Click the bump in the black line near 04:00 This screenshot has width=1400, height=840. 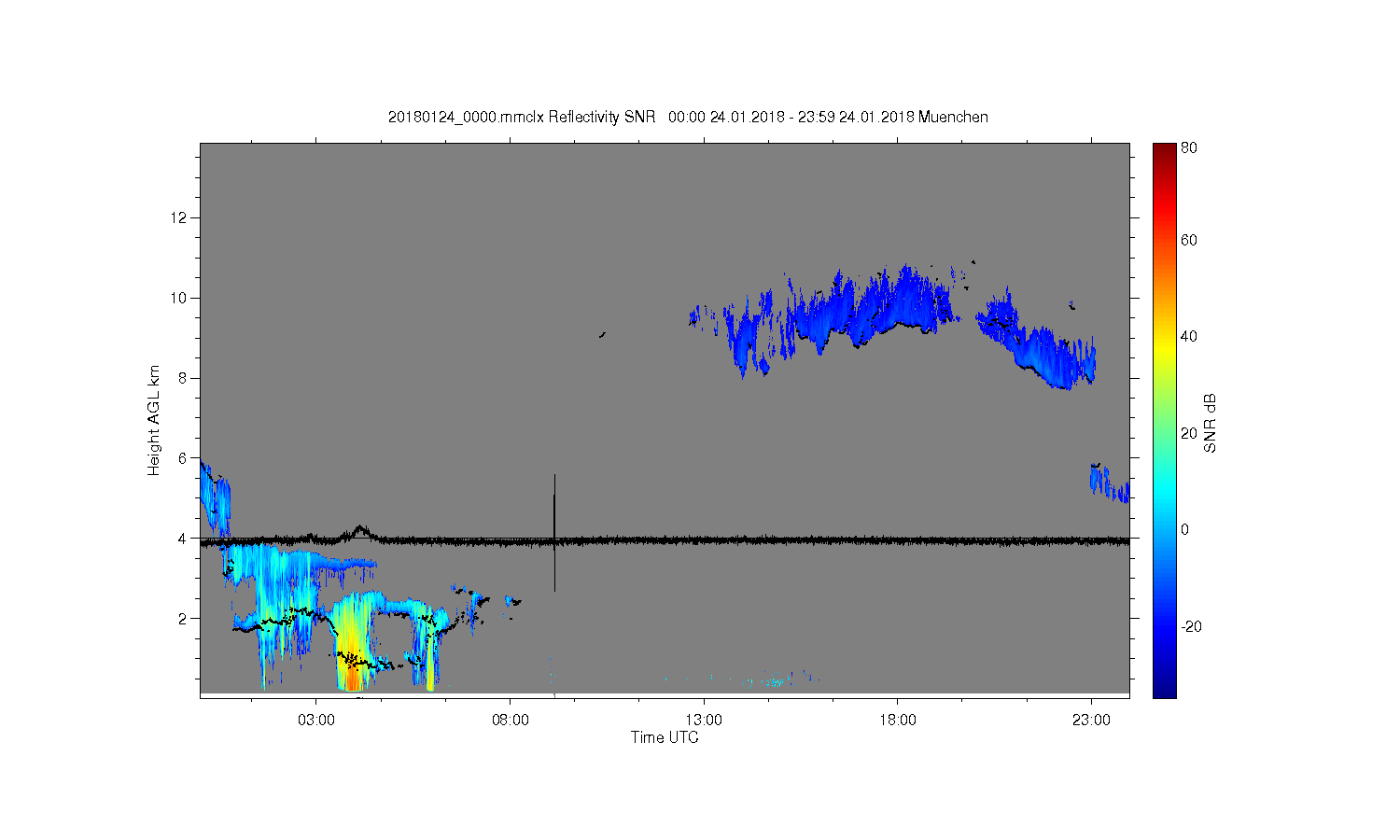pos(359,531)
